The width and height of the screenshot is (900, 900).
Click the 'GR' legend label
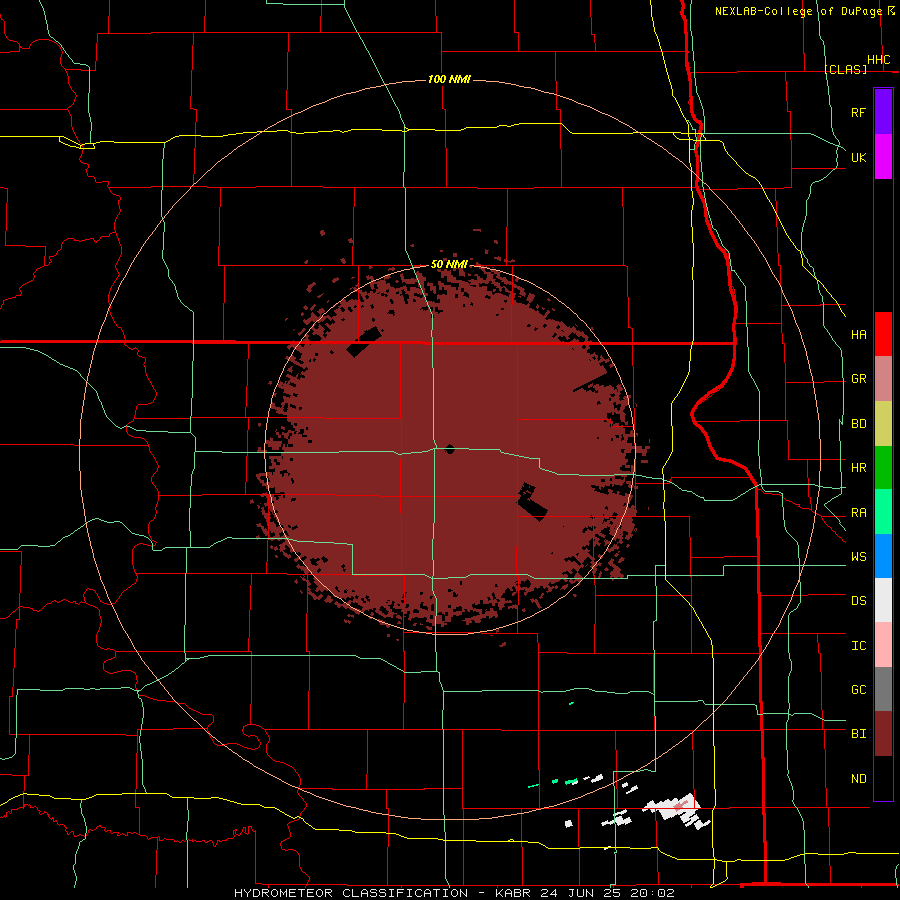[x=858, y=379]
